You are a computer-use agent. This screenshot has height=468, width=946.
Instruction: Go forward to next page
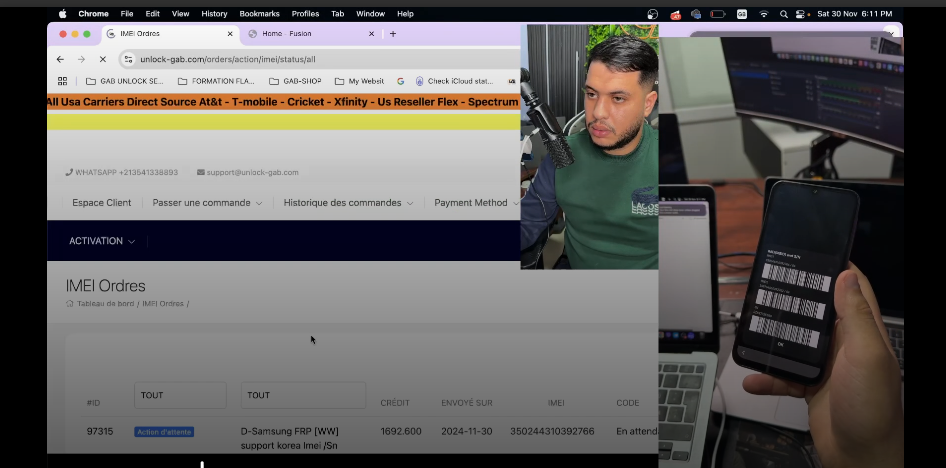click(x=81, y=59)
